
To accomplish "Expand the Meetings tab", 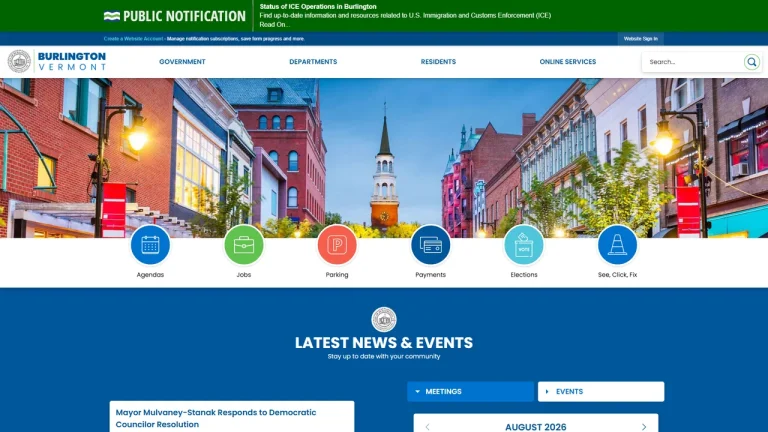I will [470, 392].
